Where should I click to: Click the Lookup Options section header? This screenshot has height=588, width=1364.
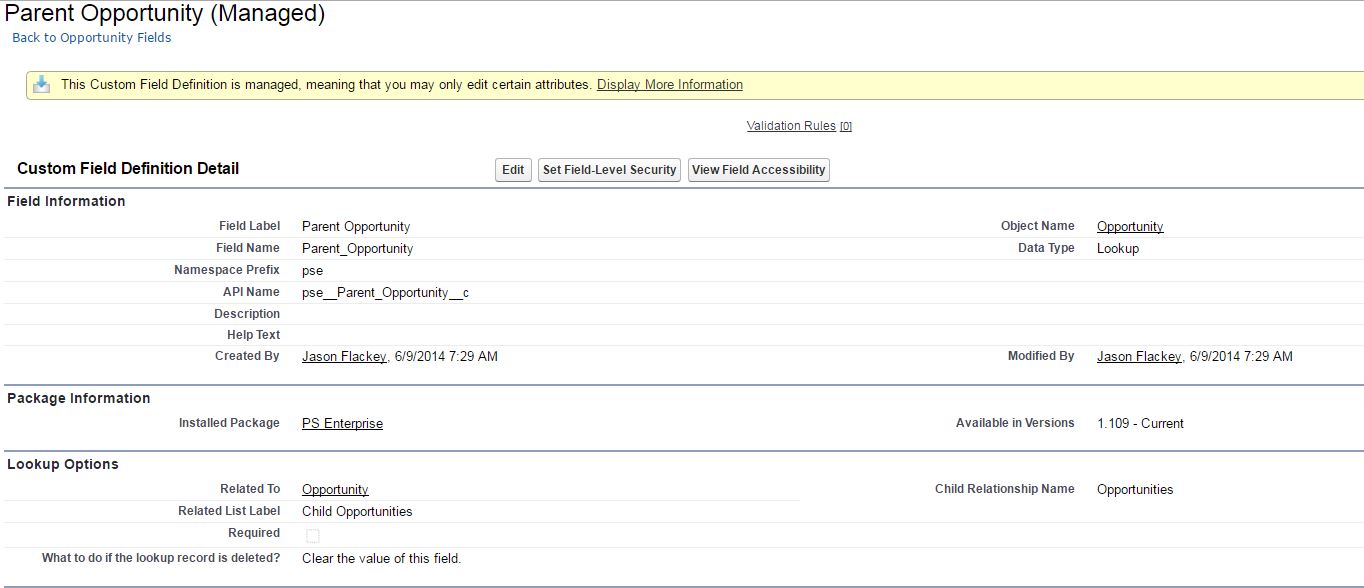63,464
